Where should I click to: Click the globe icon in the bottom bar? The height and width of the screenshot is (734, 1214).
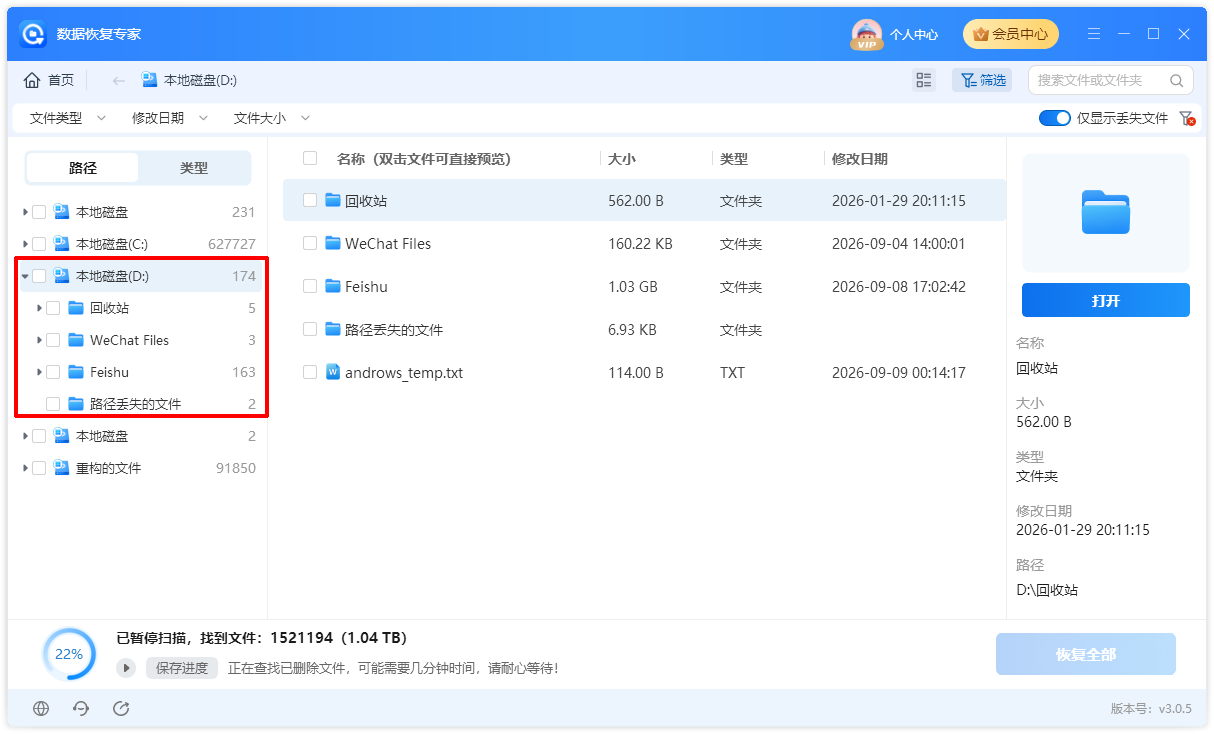(41, 708)
